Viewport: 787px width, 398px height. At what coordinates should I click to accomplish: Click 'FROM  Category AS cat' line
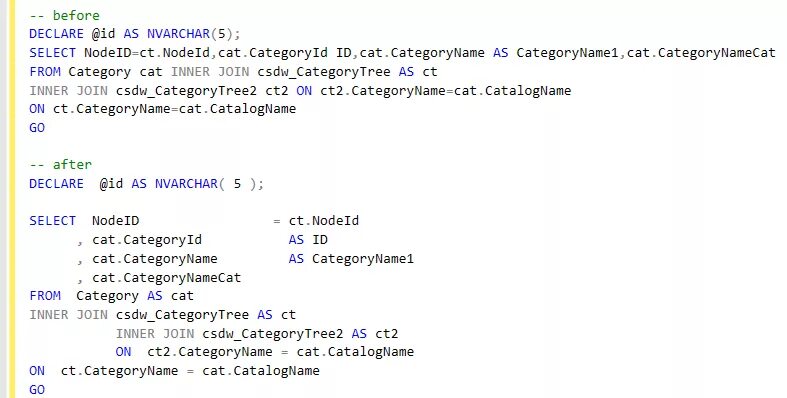[x=111, y=296]
